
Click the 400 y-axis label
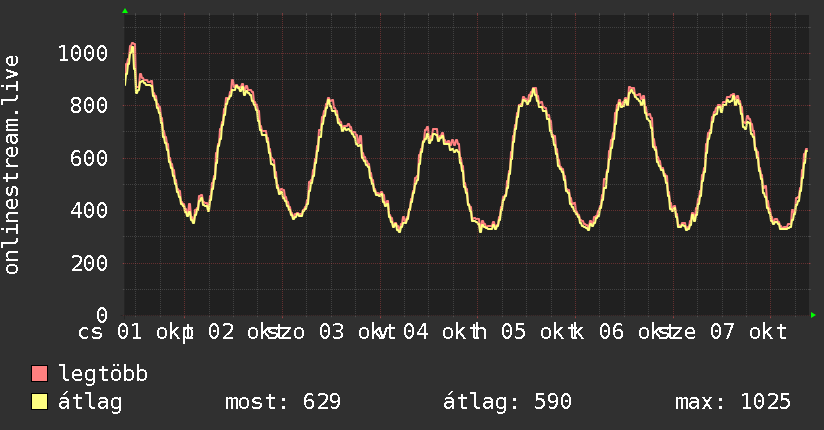89,211
